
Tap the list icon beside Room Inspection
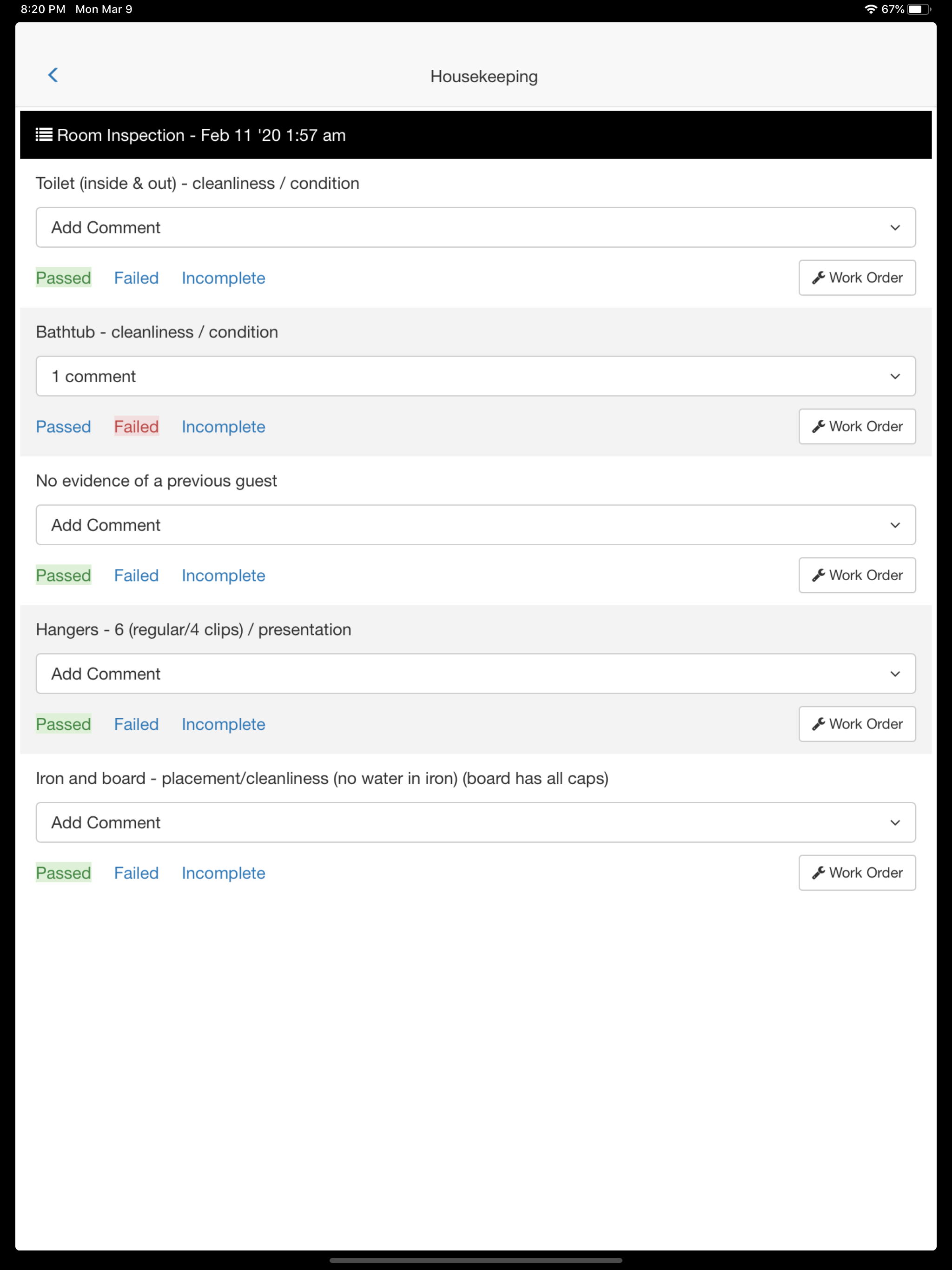click(44, 135)
